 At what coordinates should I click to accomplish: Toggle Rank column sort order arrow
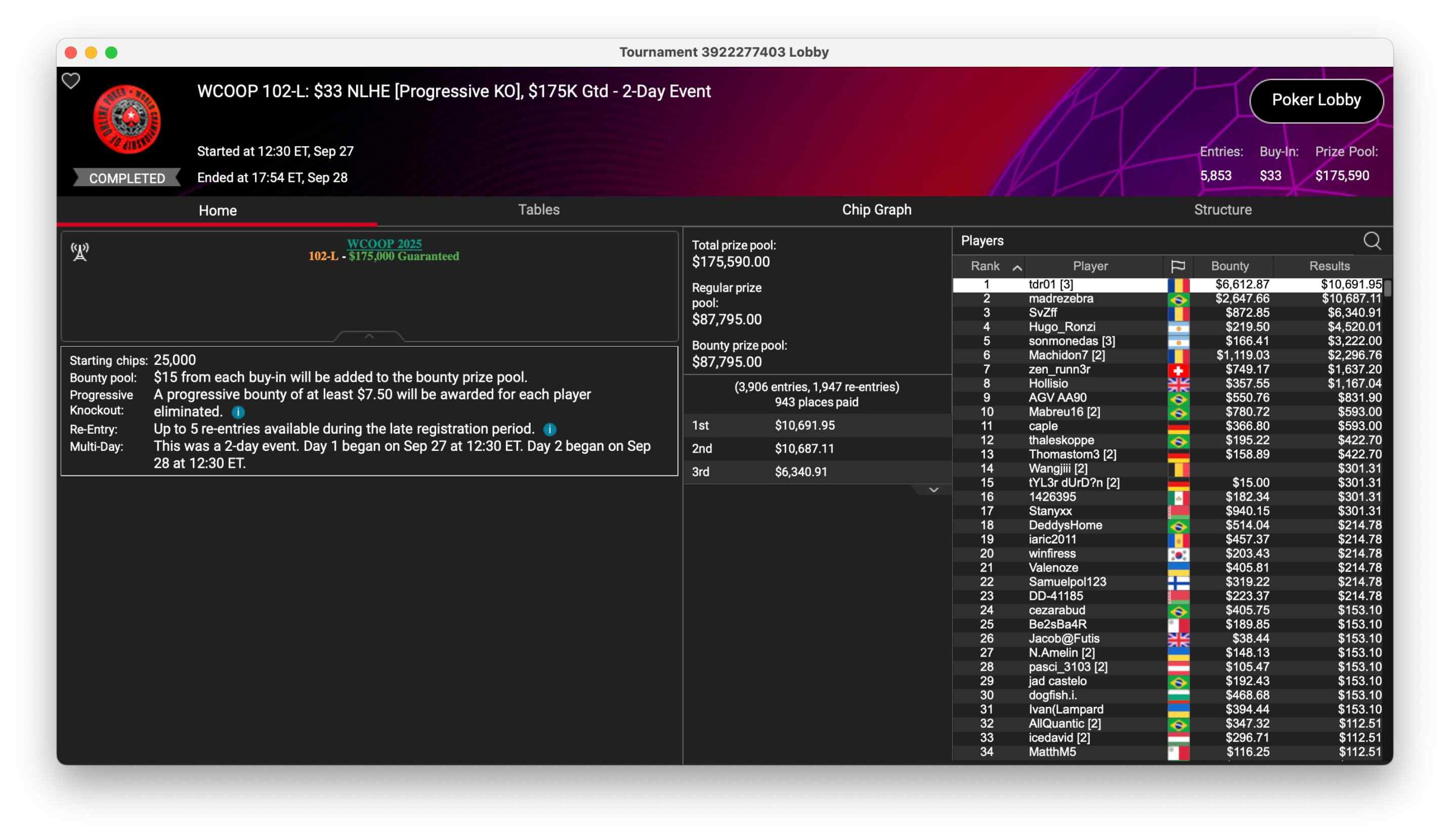tap(1017, 267)
